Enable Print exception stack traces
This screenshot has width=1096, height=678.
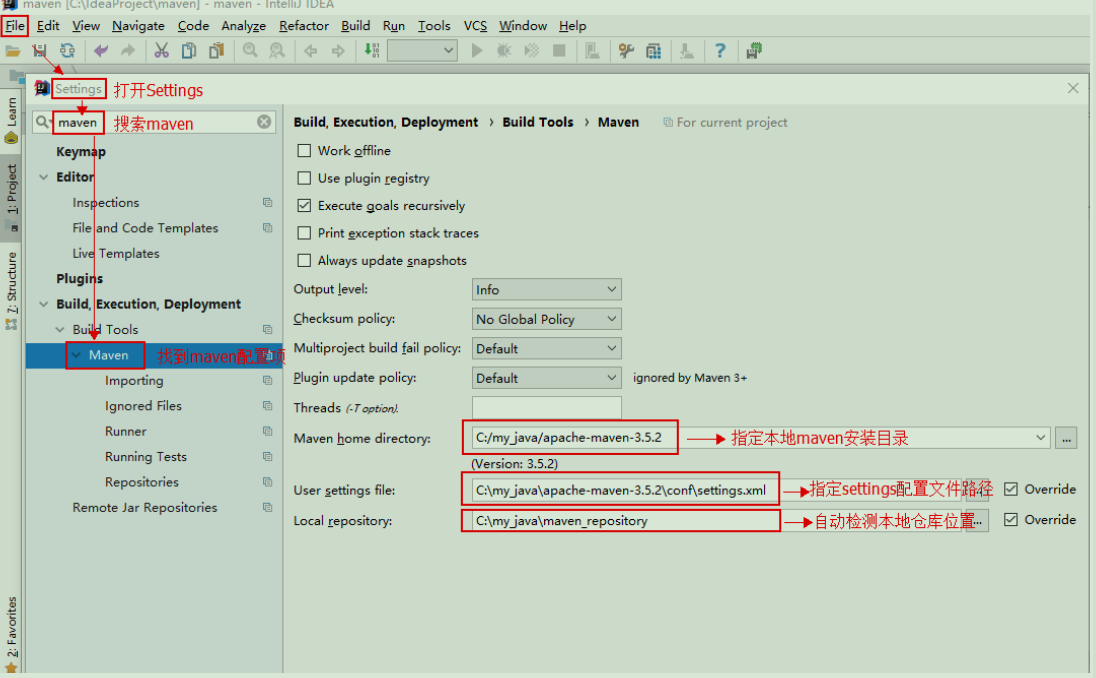[304, 233]
